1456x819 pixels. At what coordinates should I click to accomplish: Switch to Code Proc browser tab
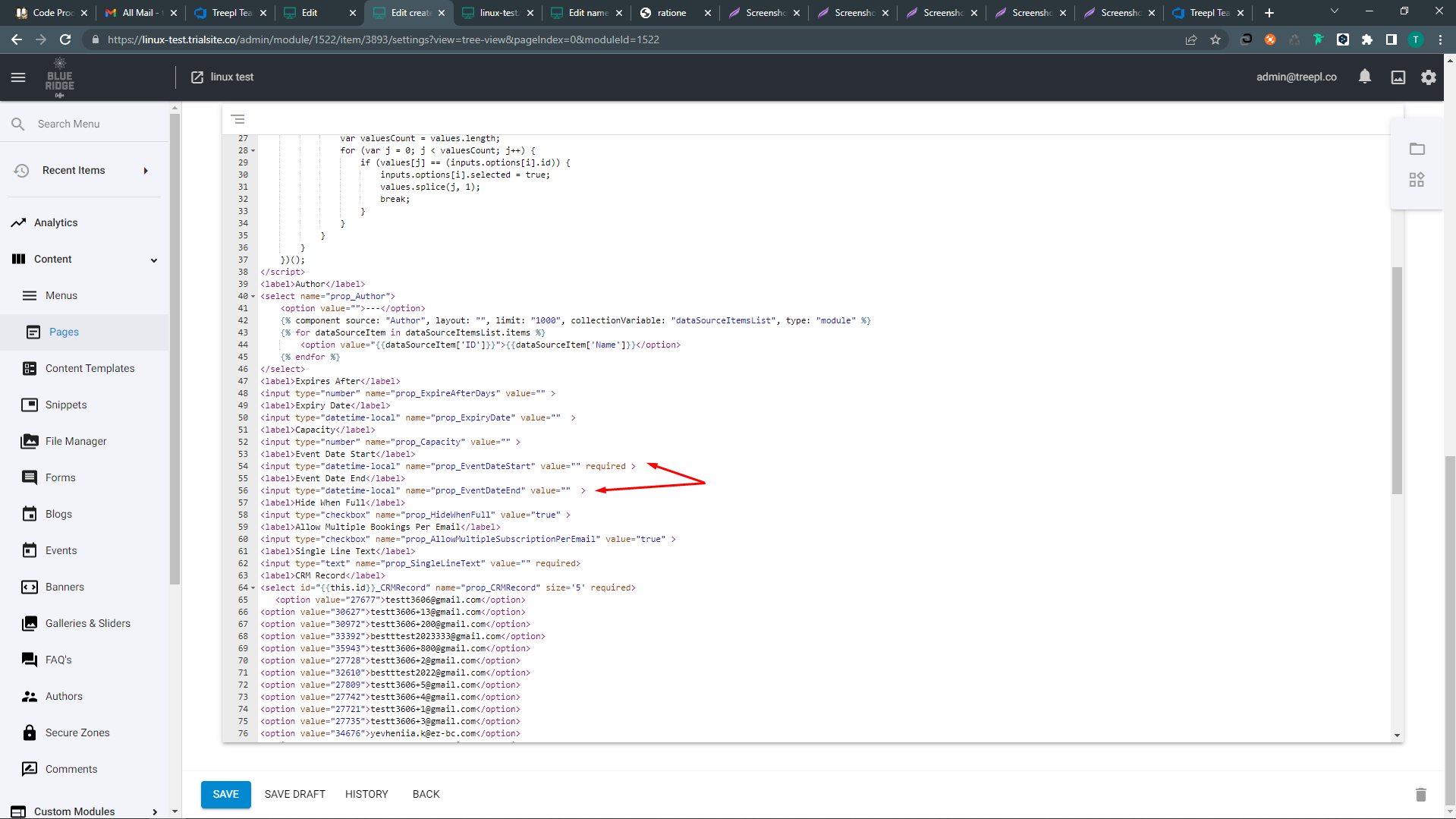coord(50,13)
